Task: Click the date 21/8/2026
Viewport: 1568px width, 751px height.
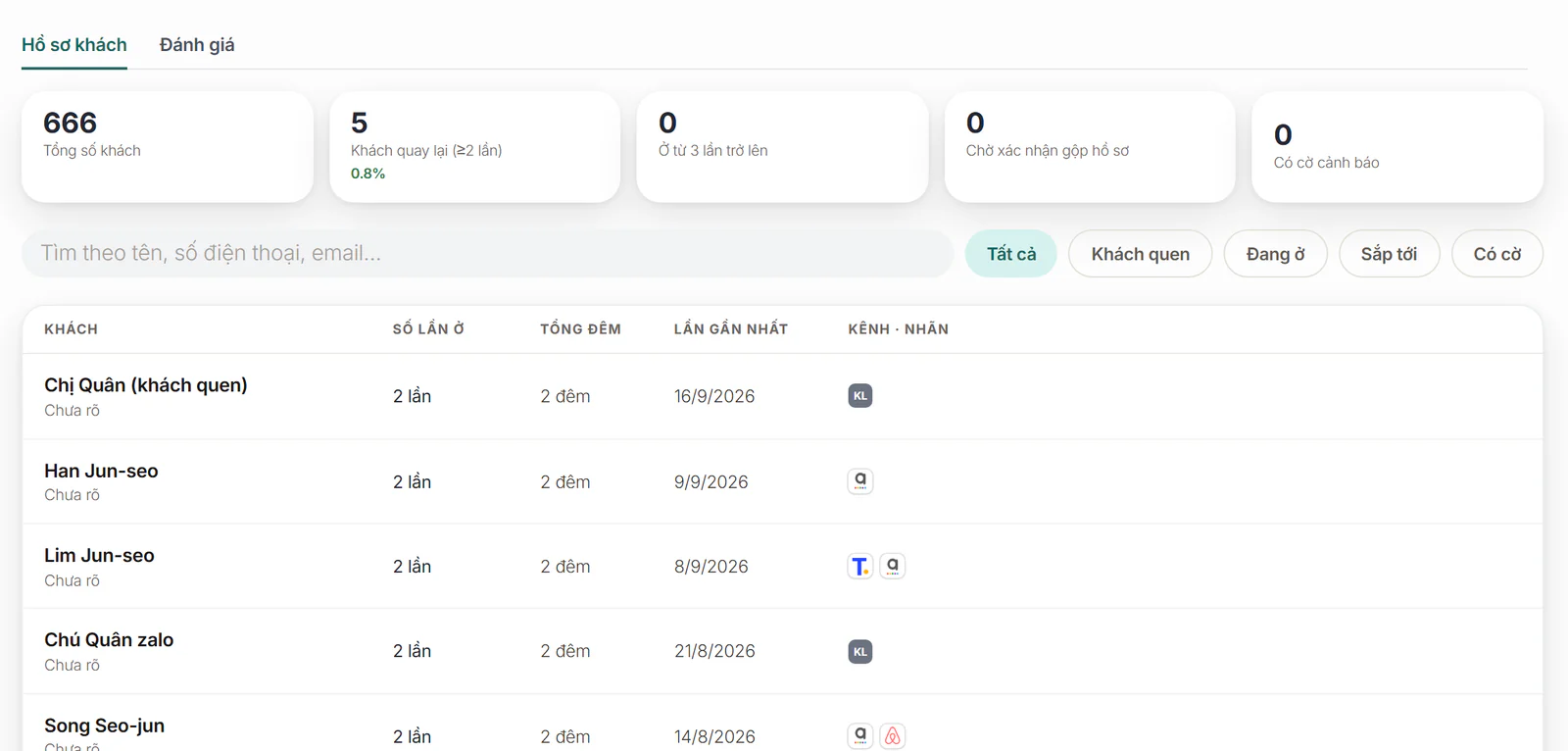Action: coord(714,651)
